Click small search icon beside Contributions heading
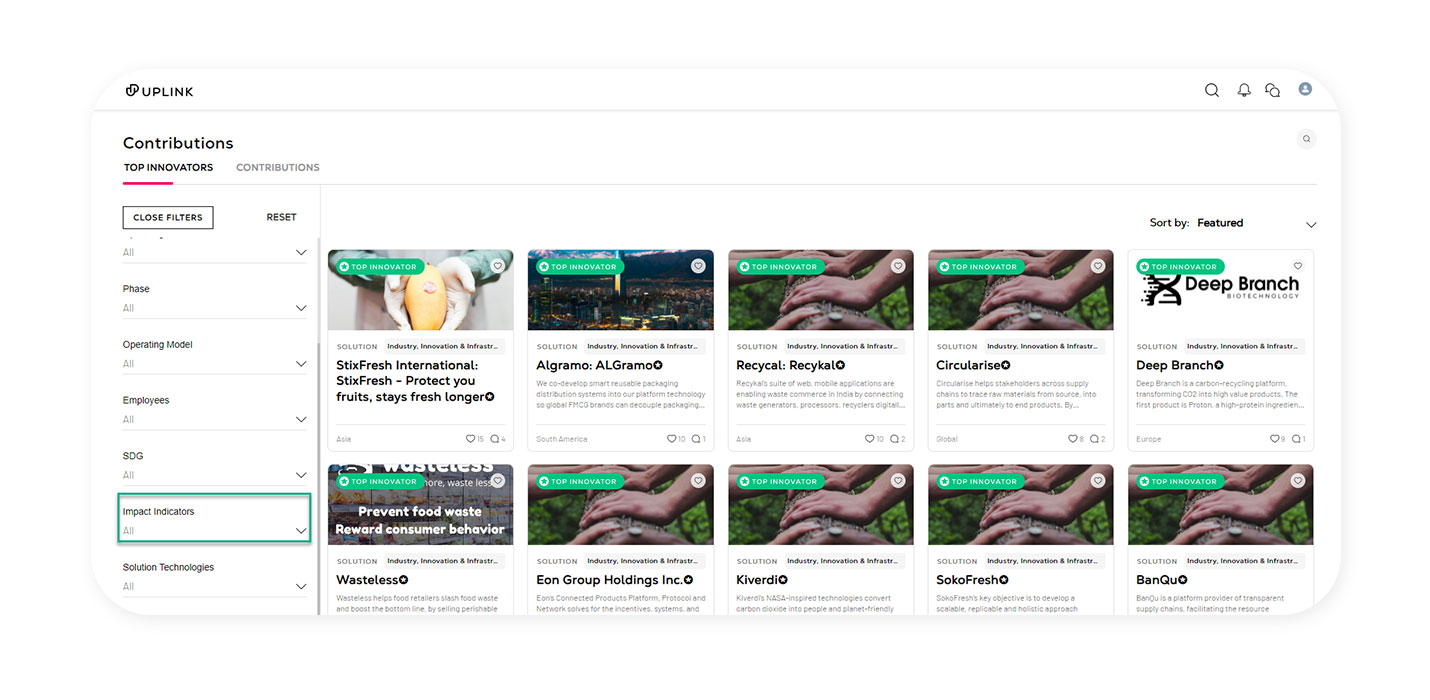 point(1306,139)
